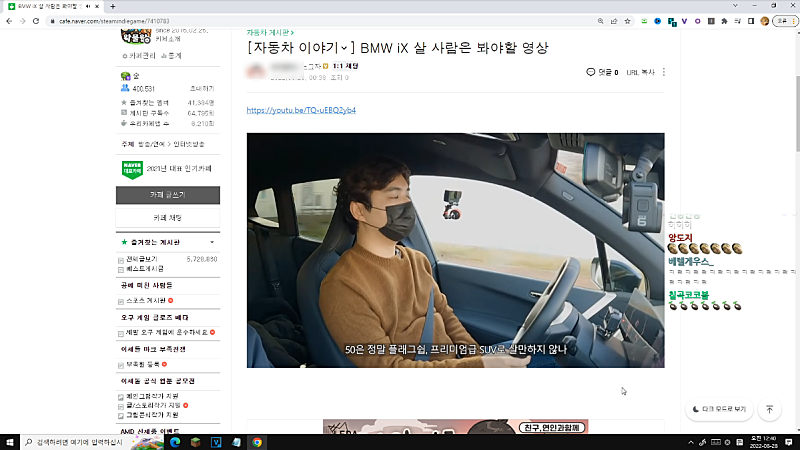
Task: Jump to top with the up-arrow button
Action: 769,409
